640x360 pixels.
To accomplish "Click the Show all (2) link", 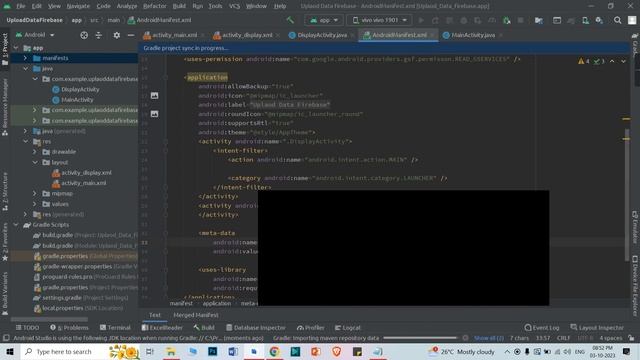I will [489, 338].
